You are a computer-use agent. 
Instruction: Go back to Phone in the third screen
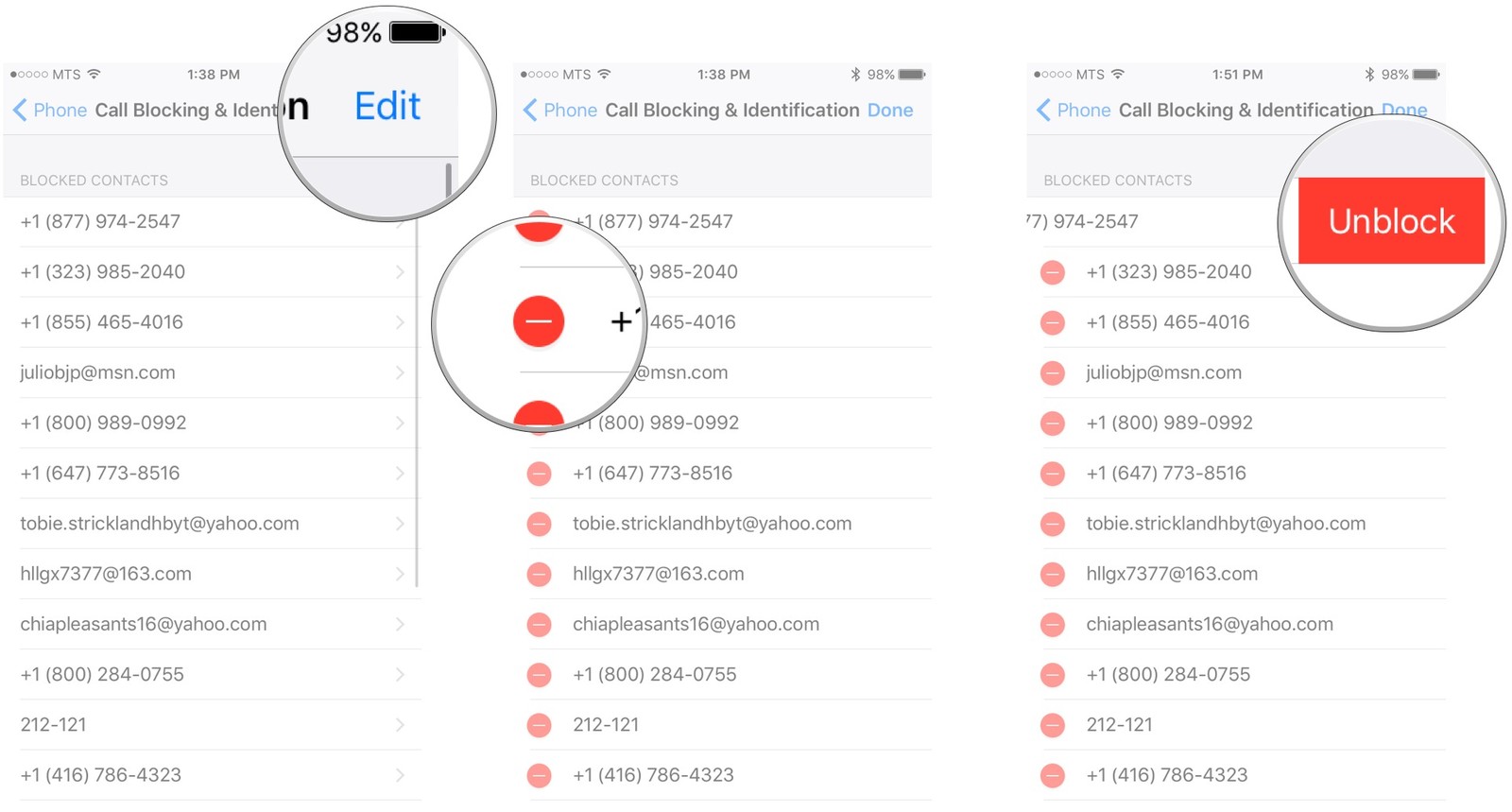1074,111
